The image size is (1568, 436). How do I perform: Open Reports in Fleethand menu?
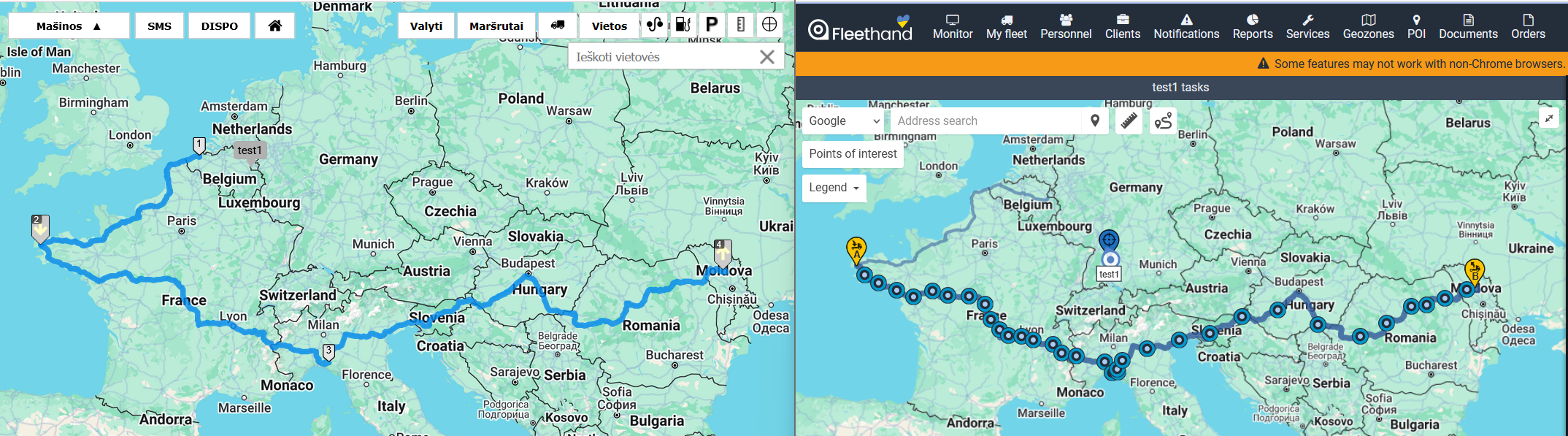click(1253, 27)
